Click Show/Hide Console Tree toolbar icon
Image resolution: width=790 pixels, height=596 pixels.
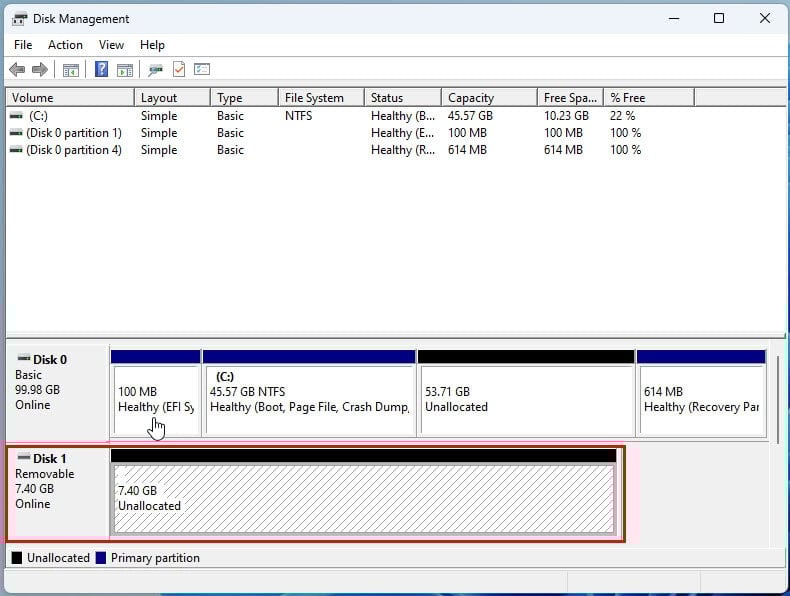coord(71,70)
